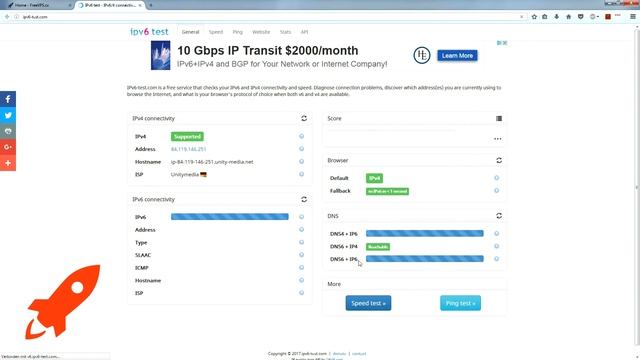Close the IPv6 test browser tab

pos(140,5)
